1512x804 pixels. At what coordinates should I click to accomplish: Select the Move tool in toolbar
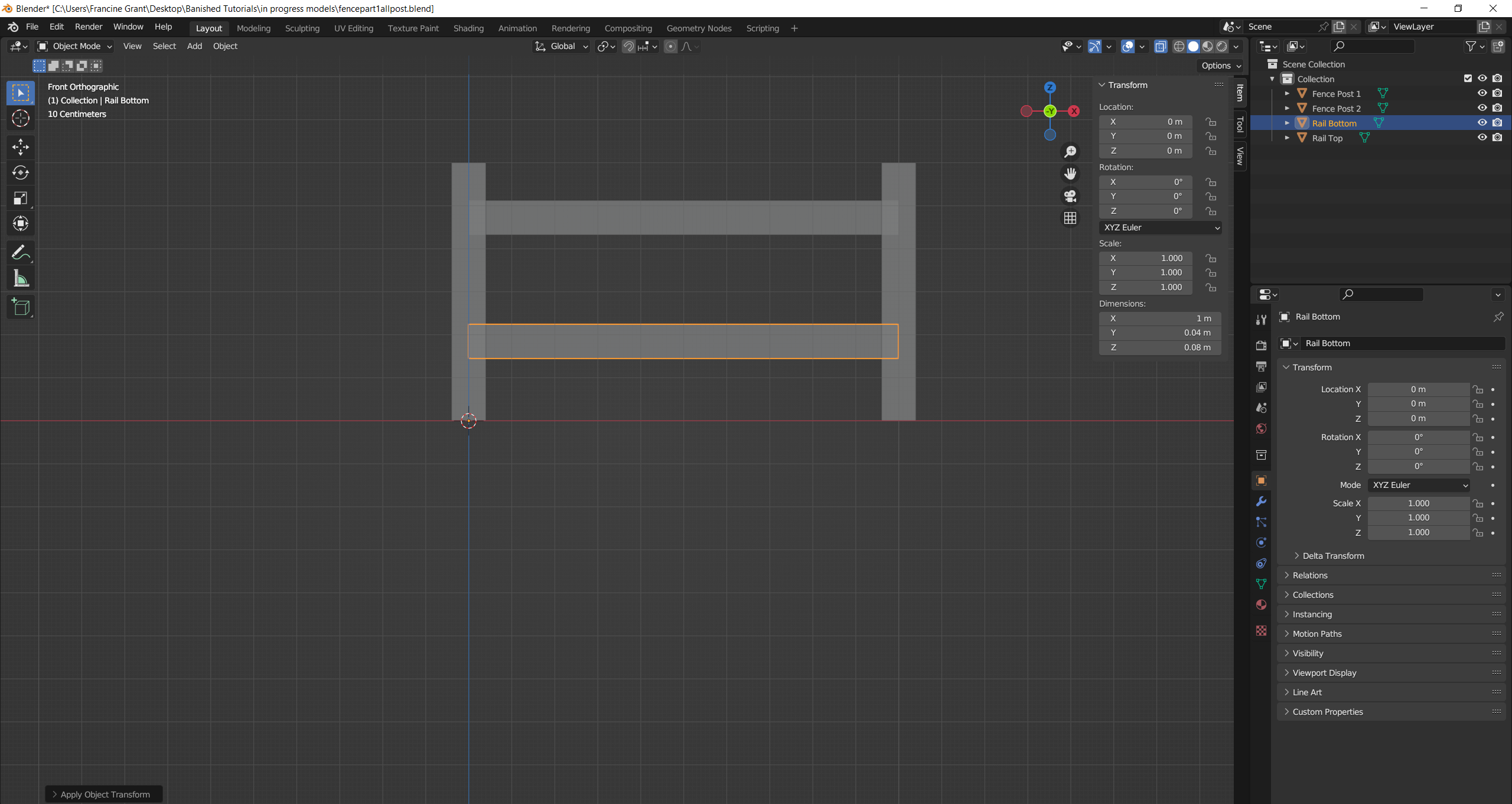(x=21, y=147)
